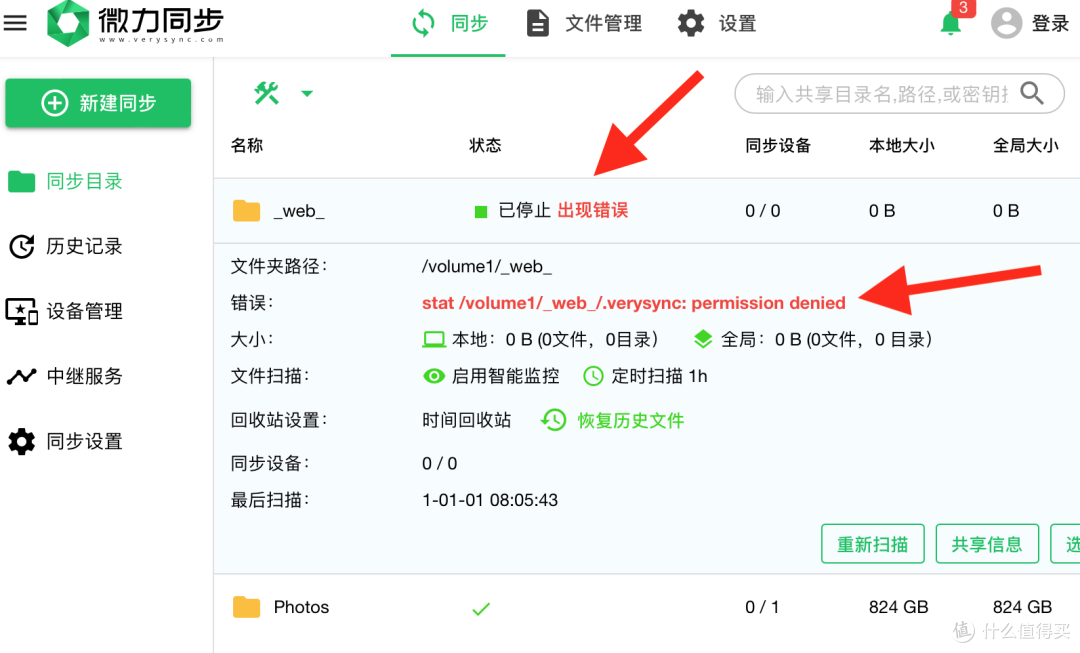The image size is (1080, 653).
Task: Open the 同步设置 (sync settings) sidebar icon
Action: (22, 441)
